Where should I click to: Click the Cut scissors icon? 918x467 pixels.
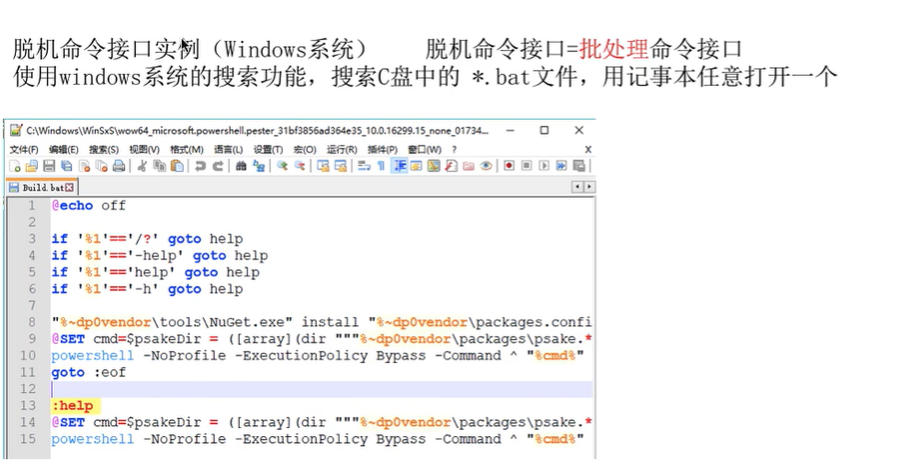[x=142, y=166]
